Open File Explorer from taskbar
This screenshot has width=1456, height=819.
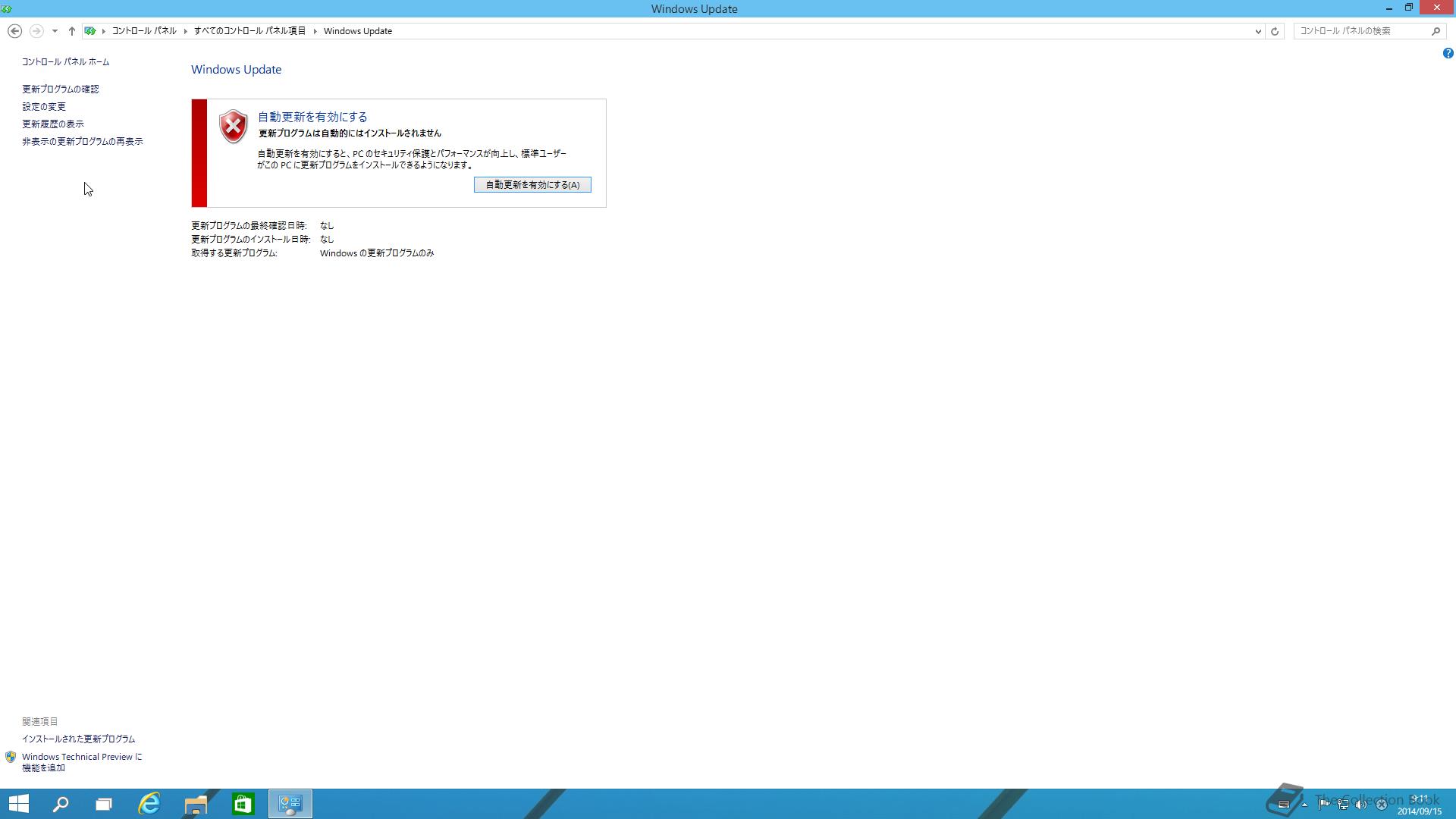coord(196,804)
